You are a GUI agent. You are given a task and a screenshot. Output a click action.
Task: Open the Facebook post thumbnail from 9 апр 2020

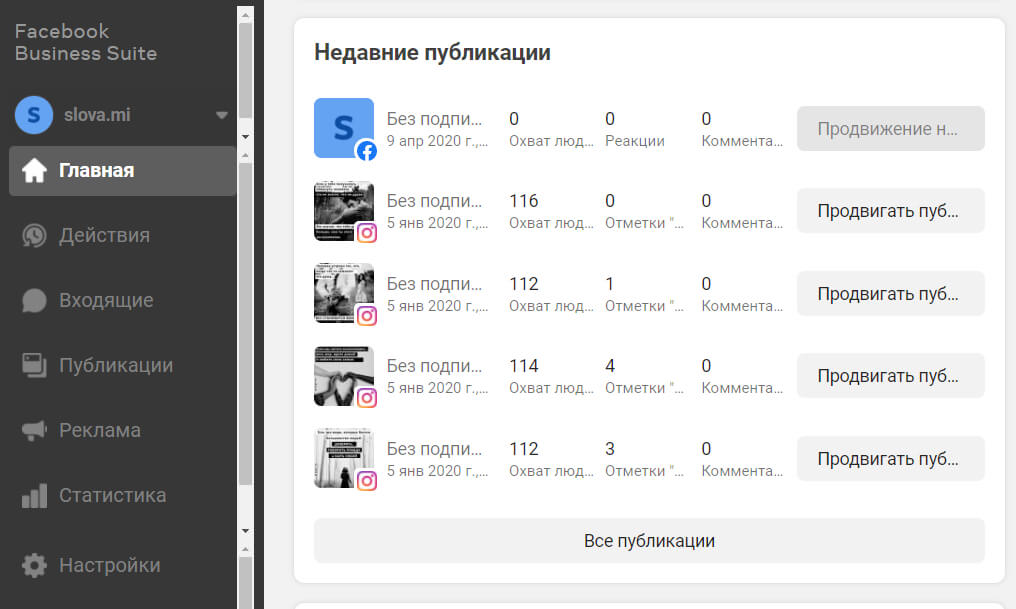point(343,128)
